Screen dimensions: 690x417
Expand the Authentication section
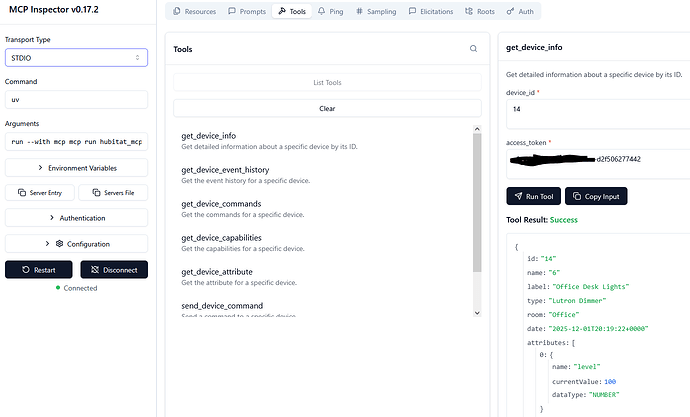pyautogui.click(x=76, y=217)
